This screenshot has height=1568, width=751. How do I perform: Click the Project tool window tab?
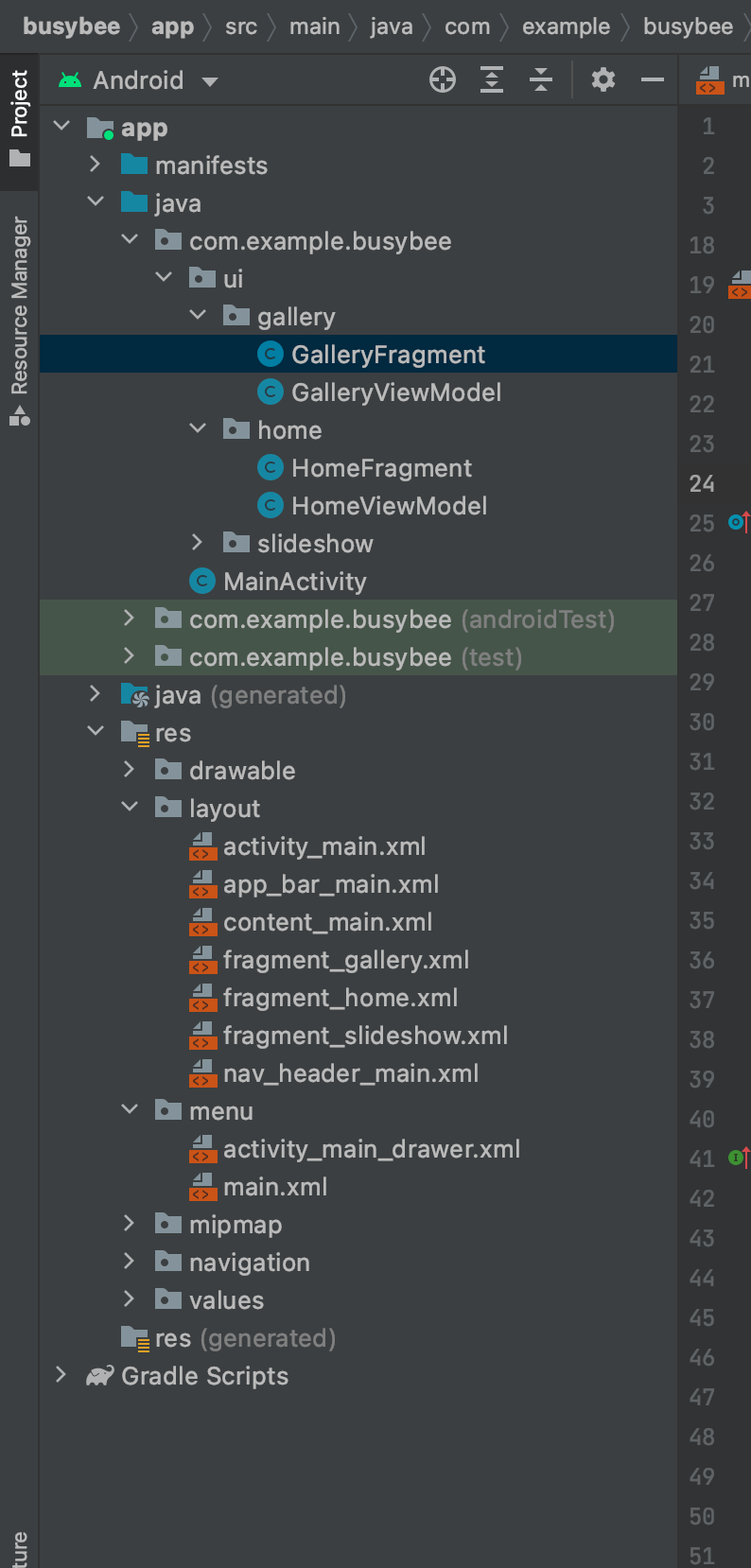click(x=19, y=117)
